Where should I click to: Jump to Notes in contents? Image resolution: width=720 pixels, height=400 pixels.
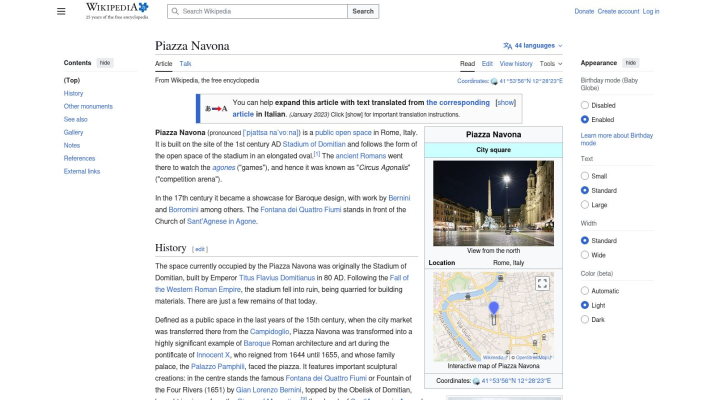pos(72,145)
